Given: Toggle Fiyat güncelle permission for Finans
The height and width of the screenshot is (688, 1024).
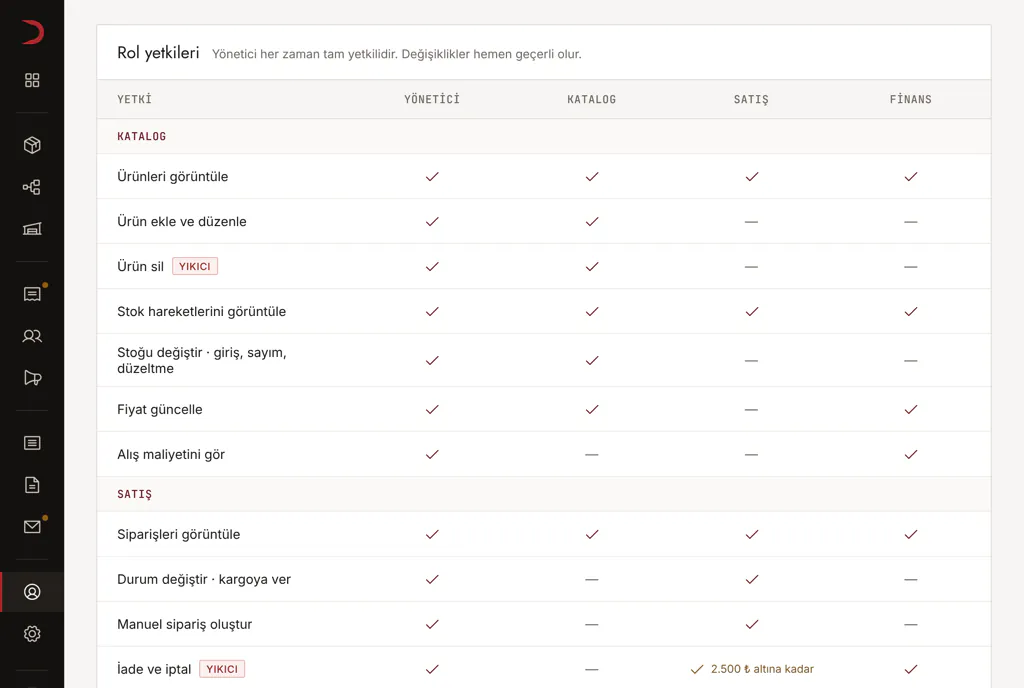Looking at the screenshot, I should click(x=910, y=409).
